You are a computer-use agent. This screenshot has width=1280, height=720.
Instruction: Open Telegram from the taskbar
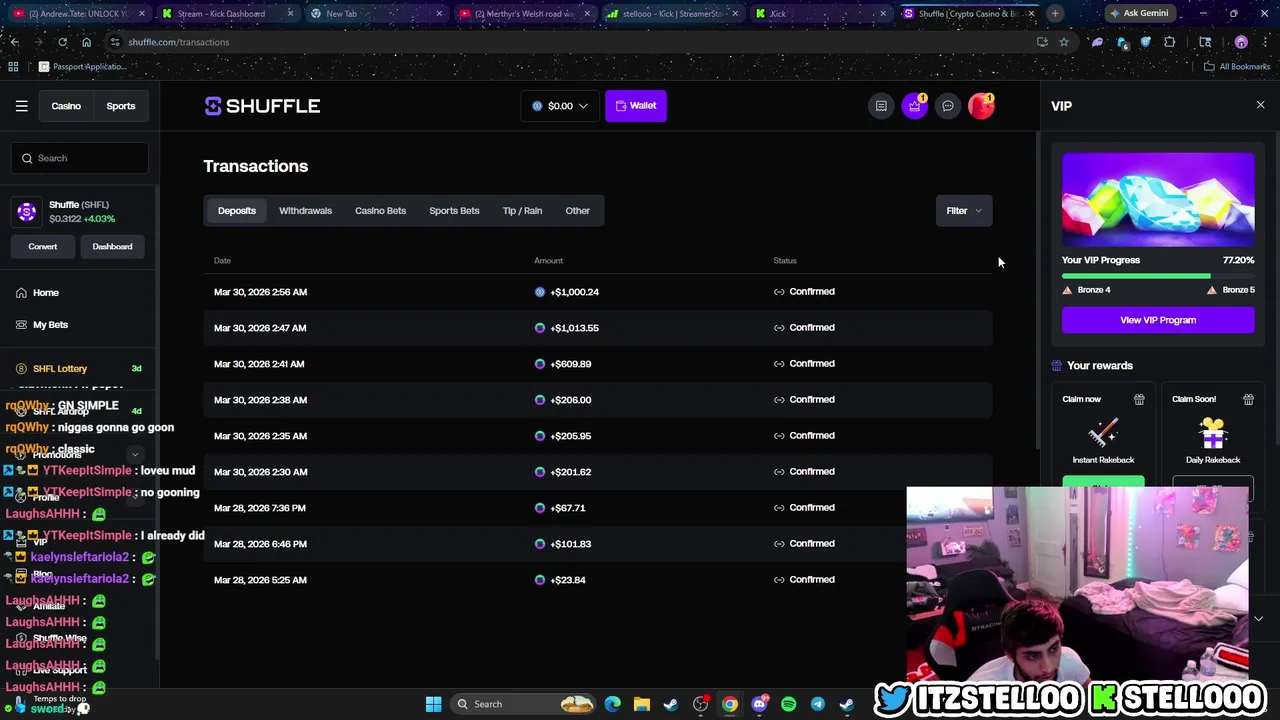point(817,704)
